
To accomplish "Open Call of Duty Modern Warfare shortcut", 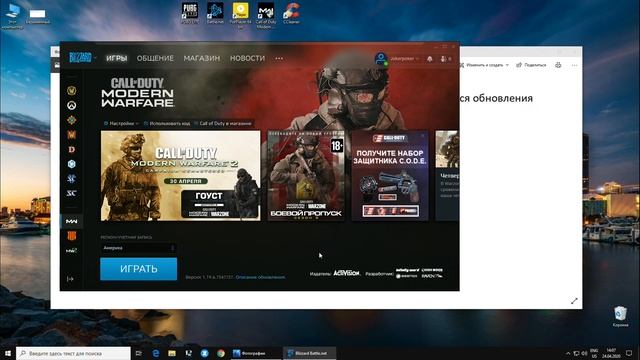I will pyautogui.click(x=266, y=15).
